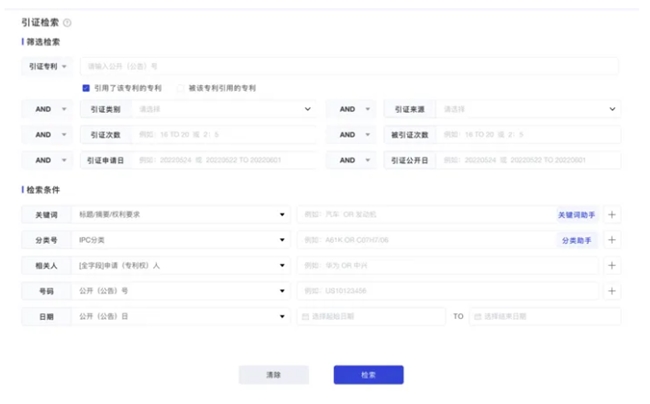Select the 被该专利引用的专利 radio option
650x404 pixels.
(180, 88)
